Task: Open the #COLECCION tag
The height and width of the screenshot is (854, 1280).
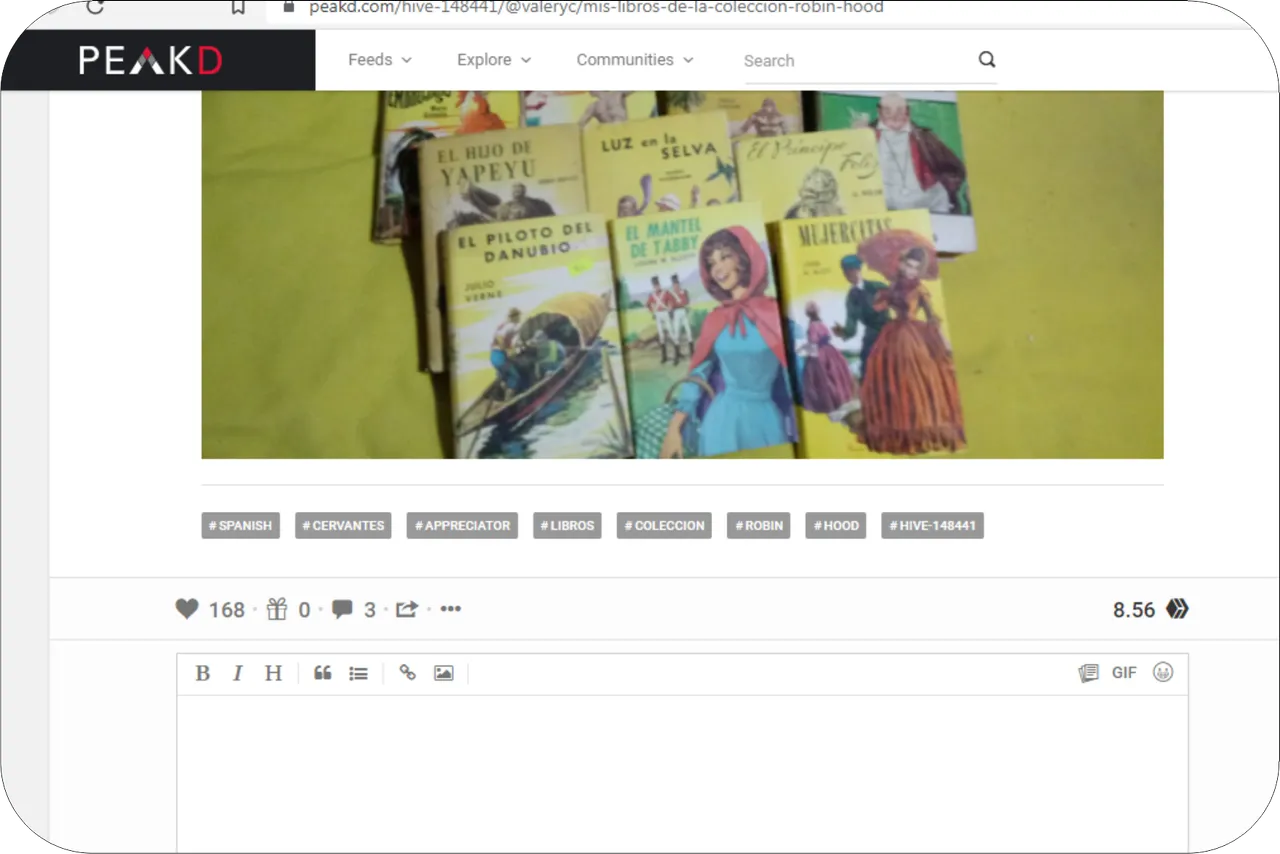Action: (x=664, y=525)
